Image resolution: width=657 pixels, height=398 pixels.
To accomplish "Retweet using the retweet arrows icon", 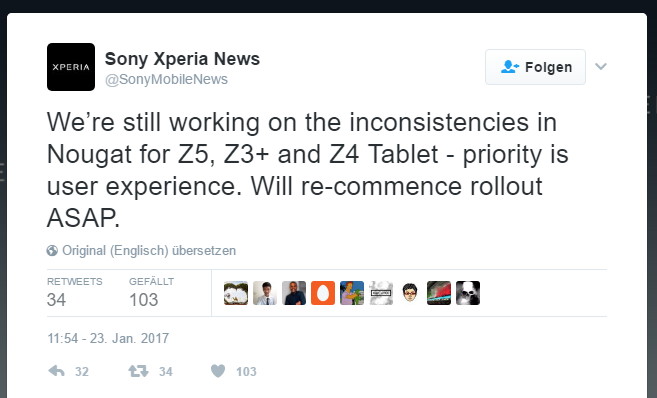I will (138, 371).
